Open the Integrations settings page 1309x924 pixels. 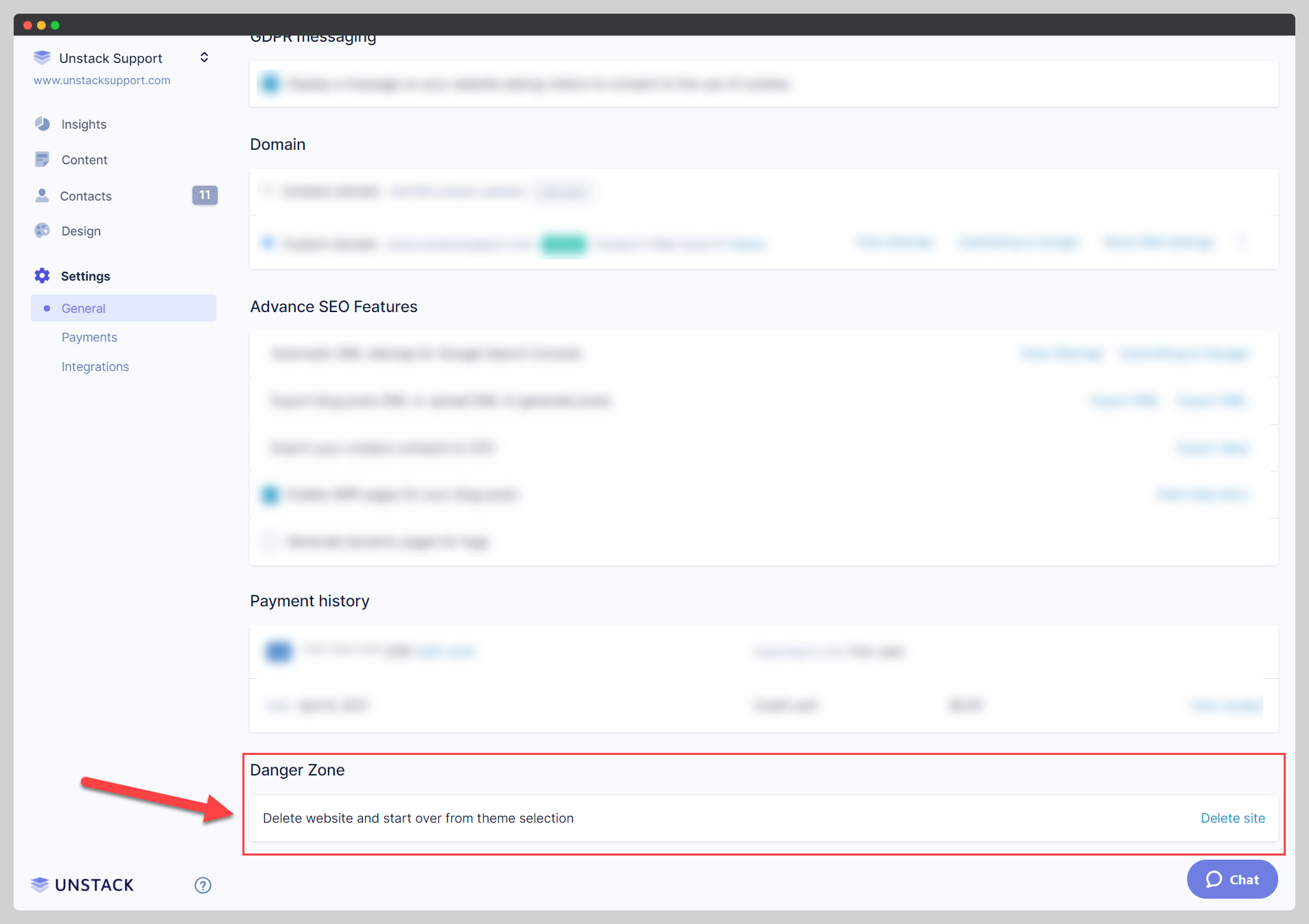tap(95, 367)
